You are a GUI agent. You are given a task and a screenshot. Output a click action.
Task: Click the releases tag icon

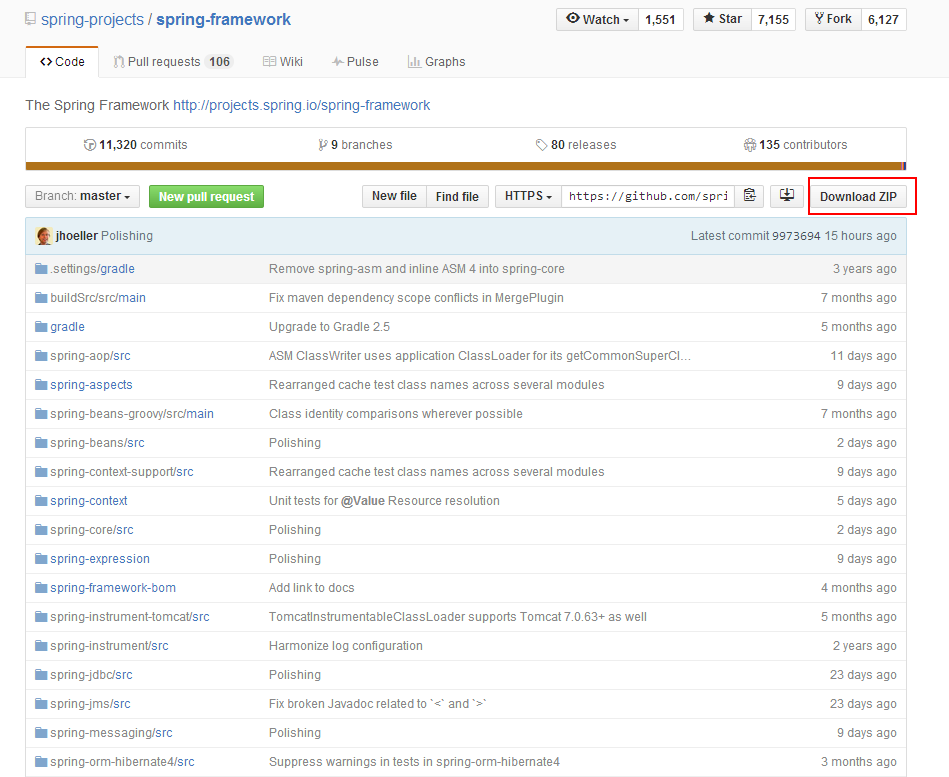pos(541,145)
